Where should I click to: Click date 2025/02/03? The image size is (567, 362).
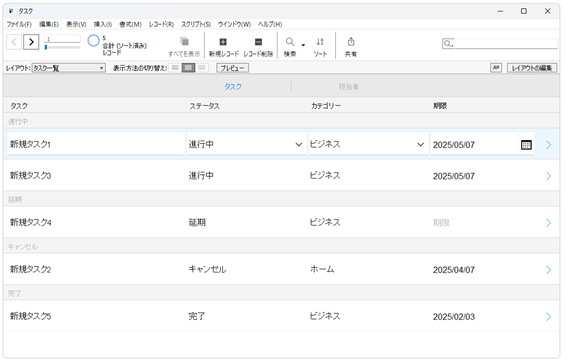454,317
